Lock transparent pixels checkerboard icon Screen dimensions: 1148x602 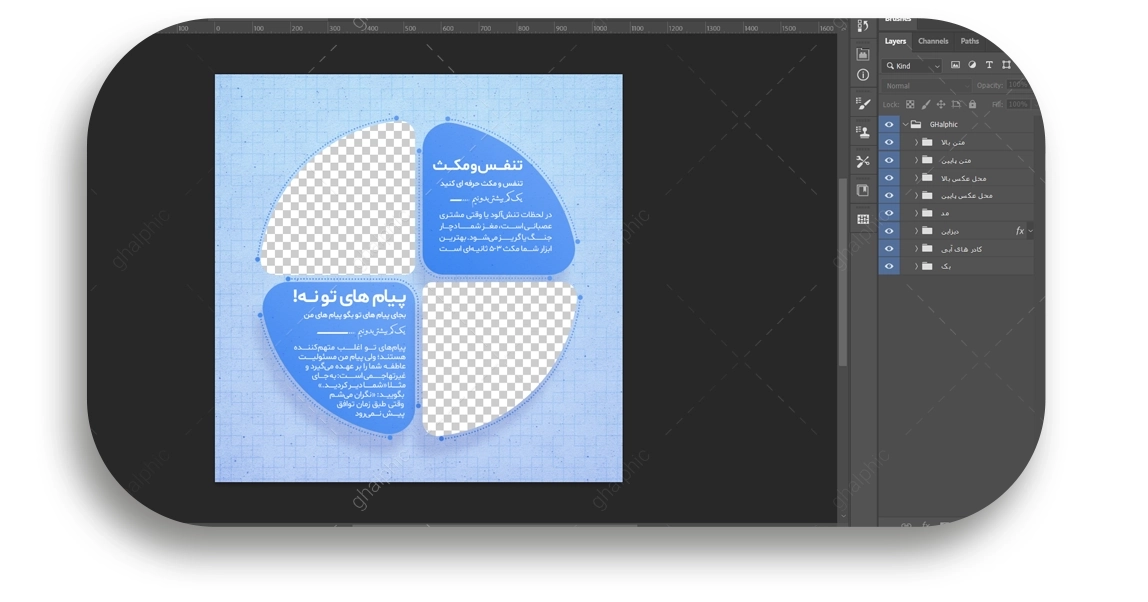(x=910, y=105)
